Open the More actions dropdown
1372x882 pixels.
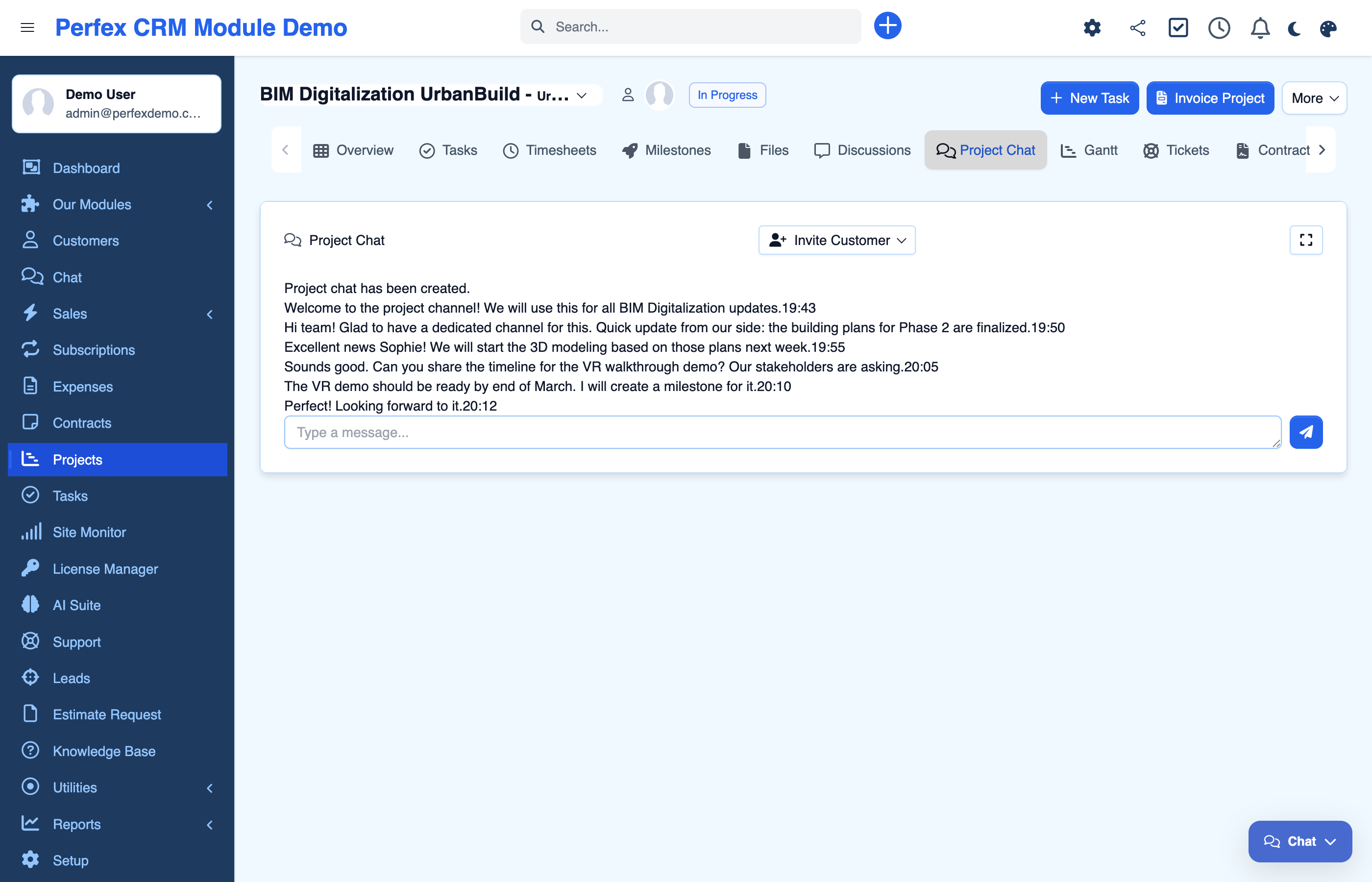point(1314,98)
